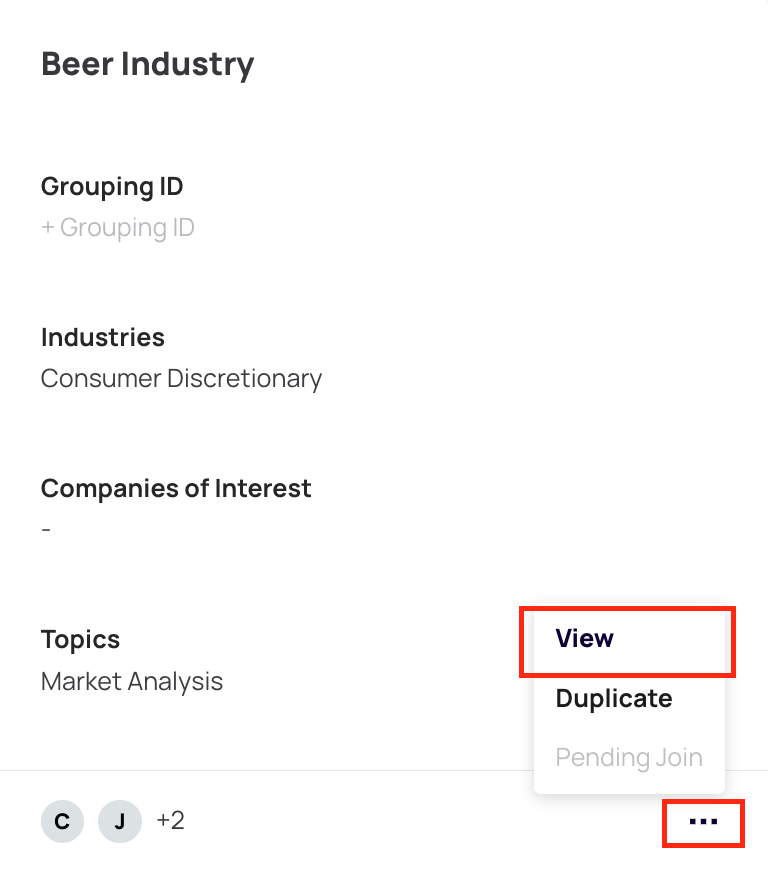Click the Companies of Interest heading
Viewport: 768px width, 892px height.
176,488
